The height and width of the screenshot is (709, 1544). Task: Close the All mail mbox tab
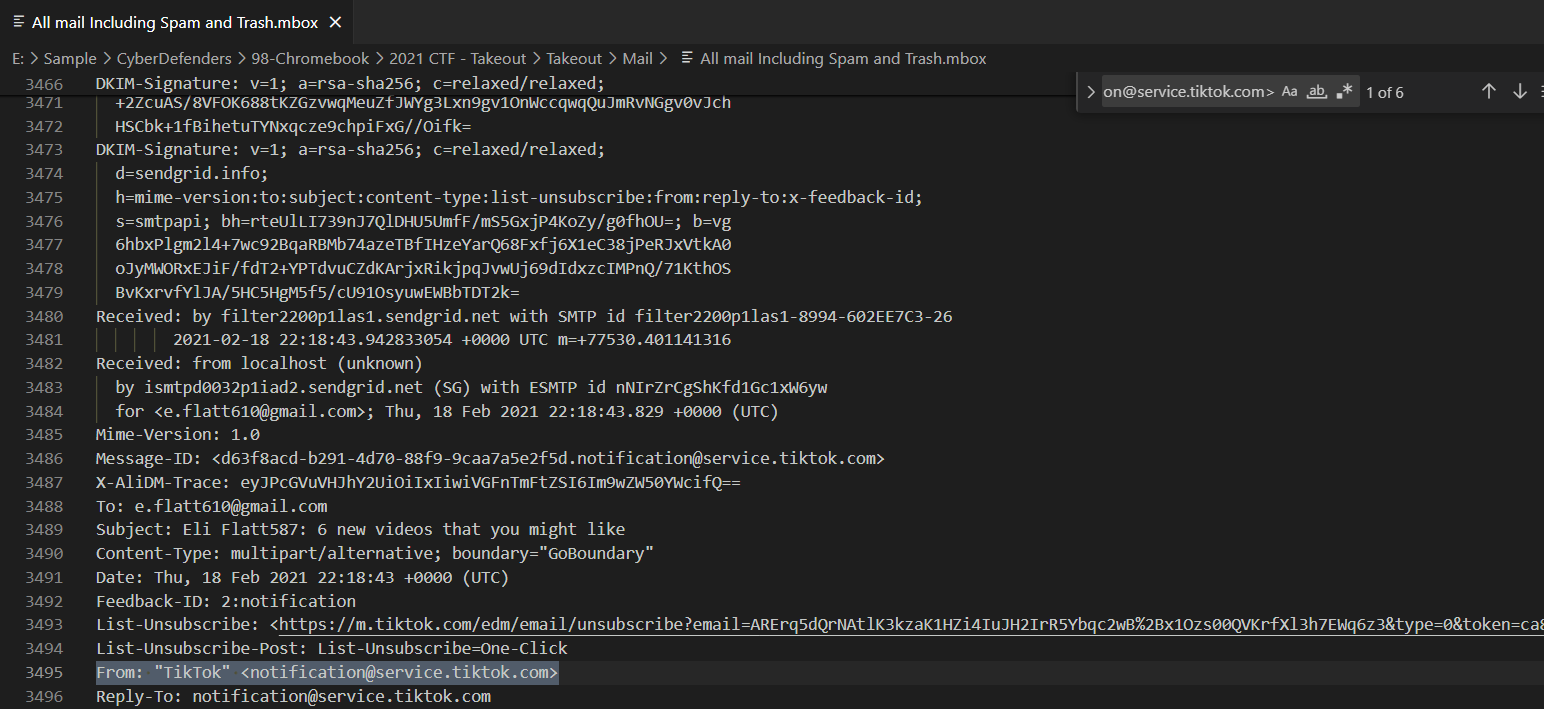tap(335, 22)
